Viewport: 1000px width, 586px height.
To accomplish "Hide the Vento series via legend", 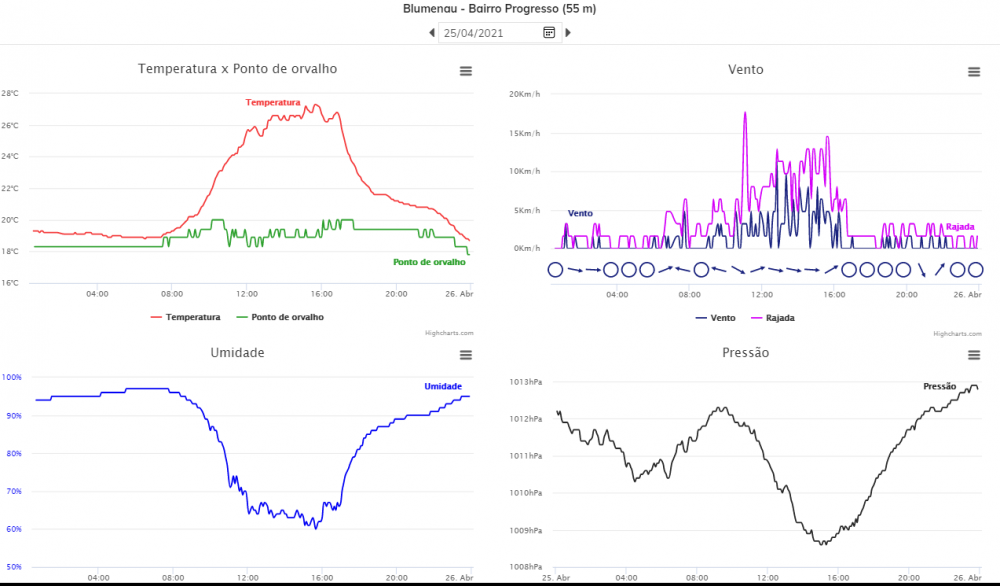I will pos(715,318).
